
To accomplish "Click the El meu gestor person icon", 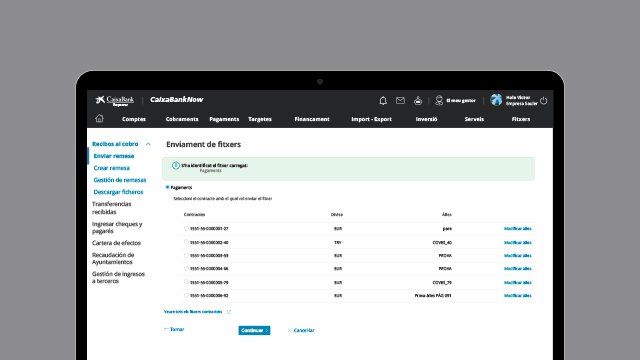I will coord(439,100).
